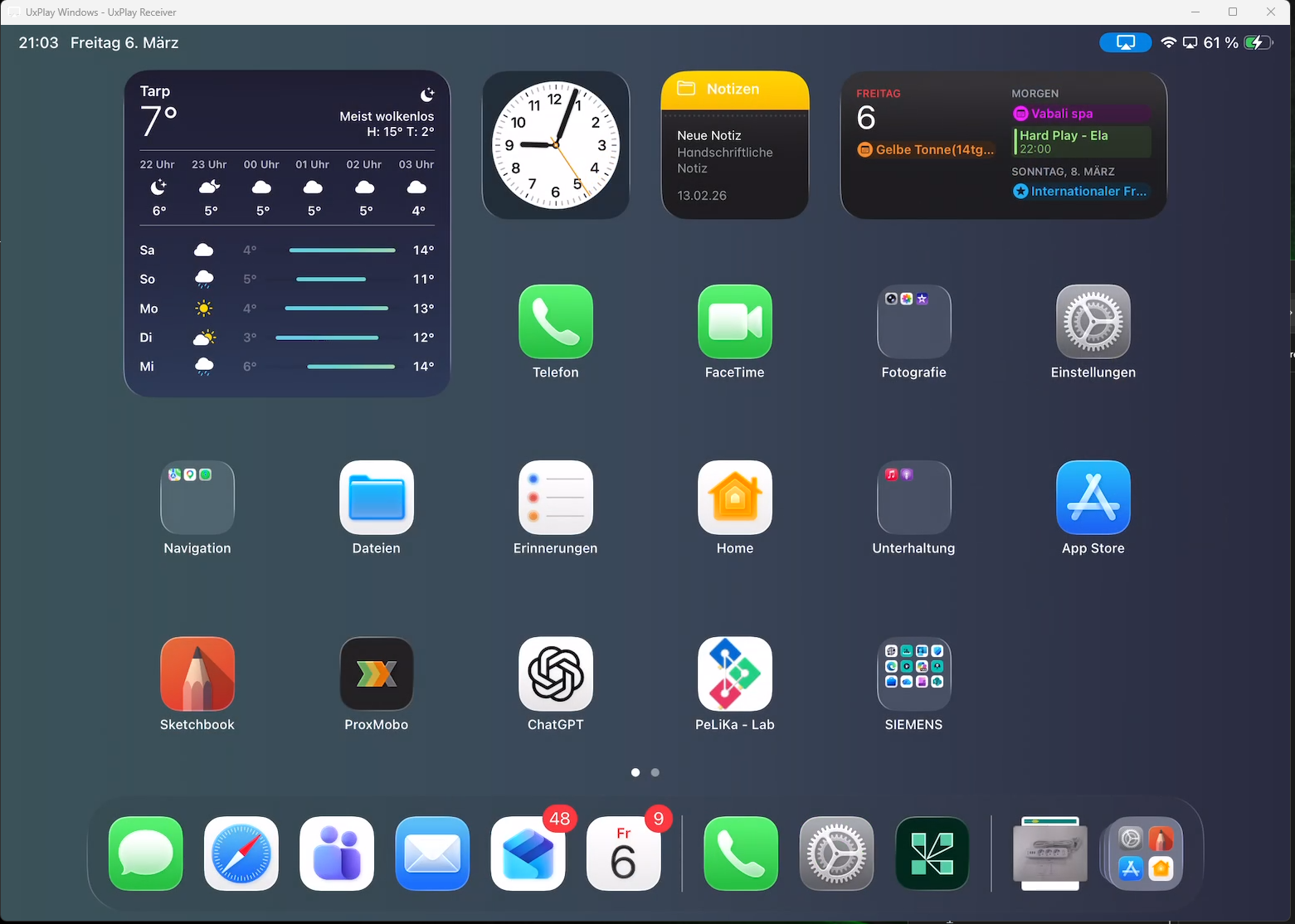
Task: Open the Internationaler event in the calendar widget
Action: pos(1080,191)
